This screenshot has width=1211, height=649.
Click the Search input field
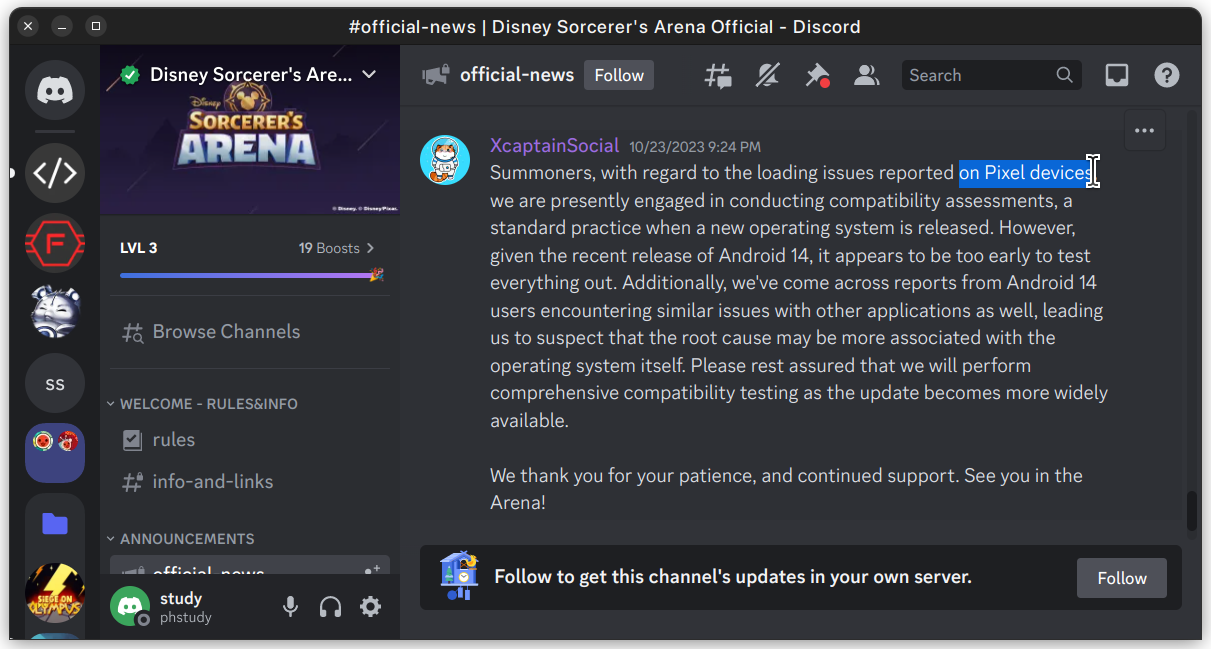(978, 75)
